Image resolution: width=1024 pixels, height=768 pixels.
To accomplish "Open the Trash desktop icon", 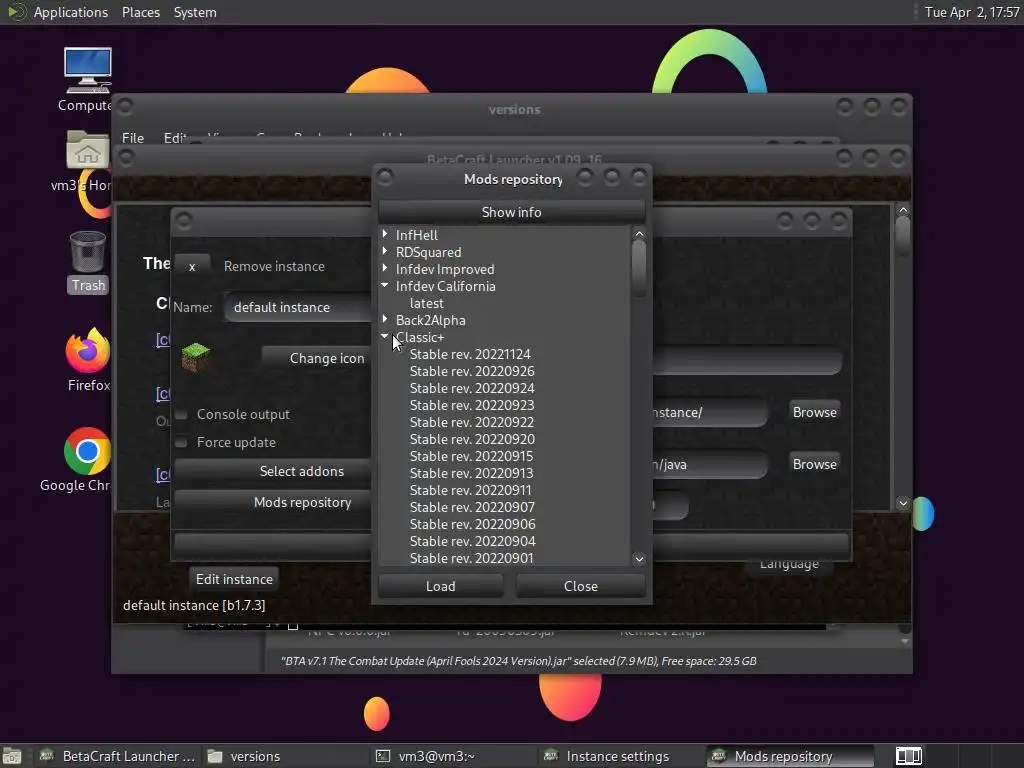I will pyautogui.click(x=88, y=251).
